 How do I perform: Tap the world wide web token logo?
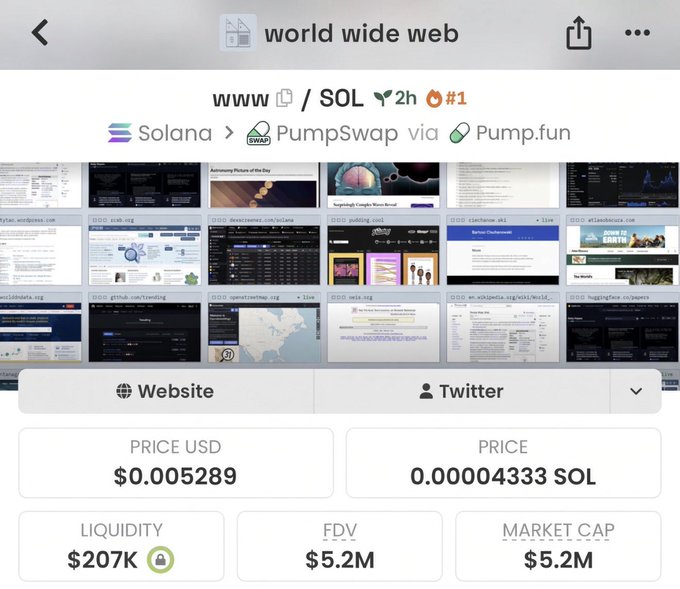[238, 33]
